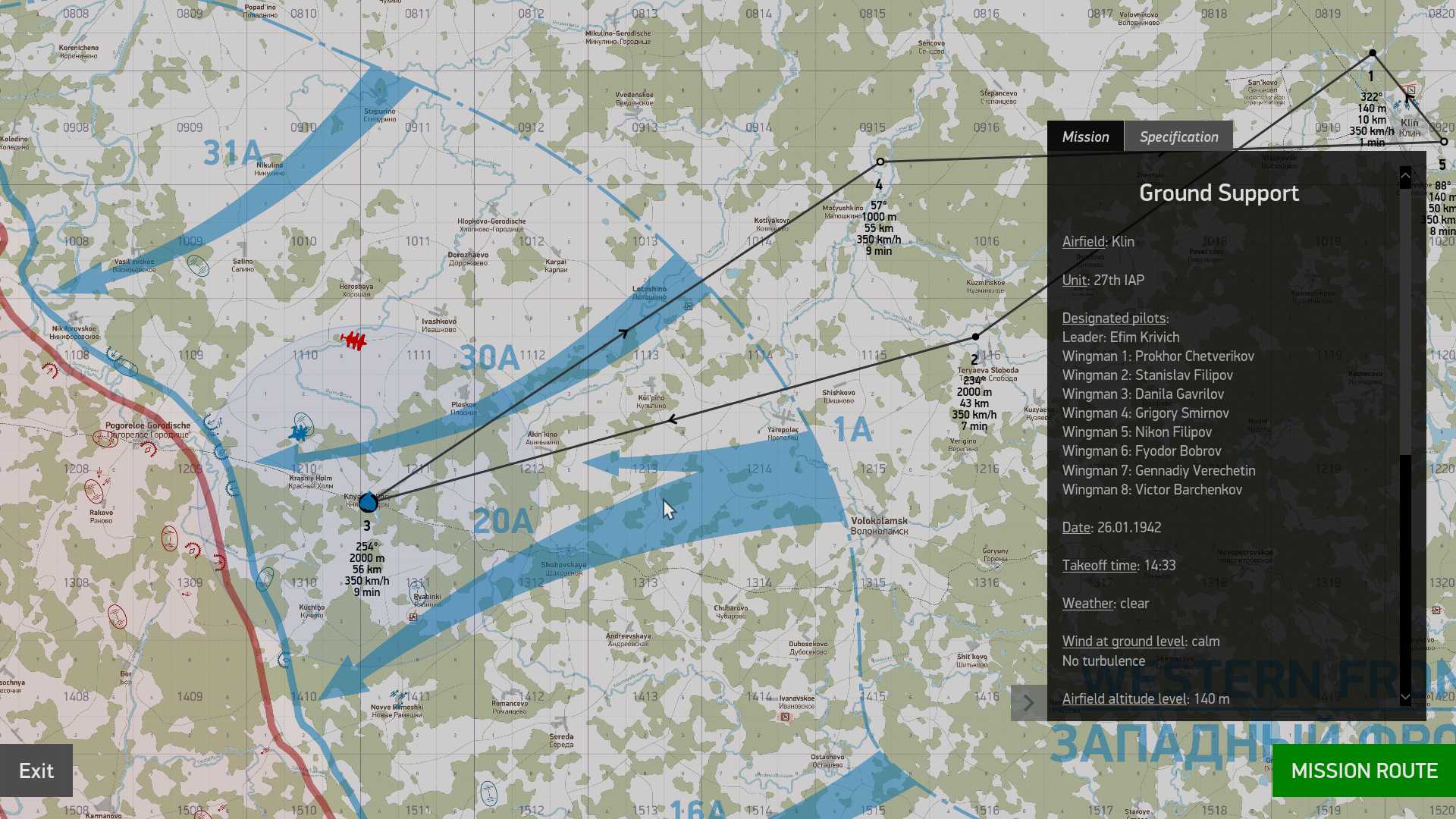Click the red enemy aircraft icon

[x=353, y=340]
